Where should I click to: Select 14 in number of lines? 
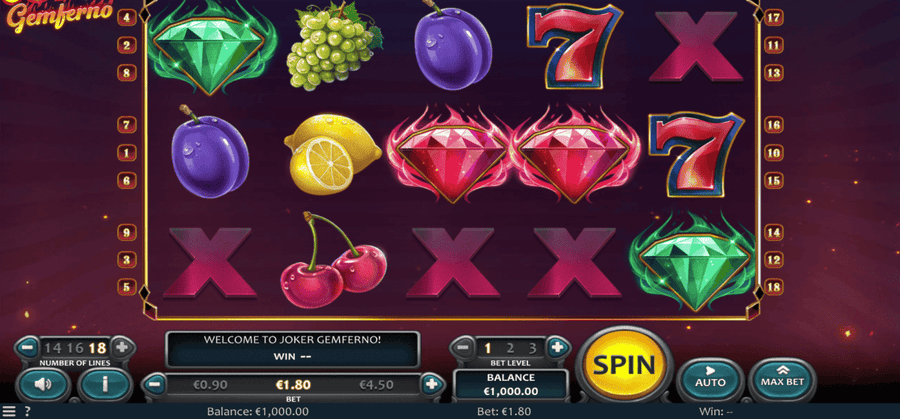point(53,348)
